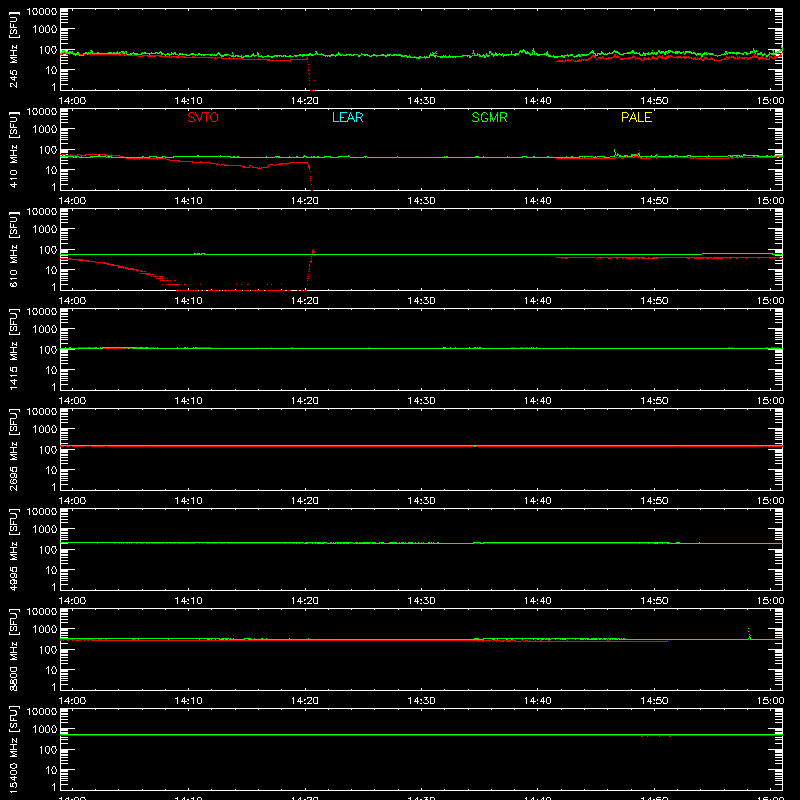Viewport: 800px width, 800px height.
Task: Click the green bump near 14:46 on 410 MHz plot
Action: (615, 153)
